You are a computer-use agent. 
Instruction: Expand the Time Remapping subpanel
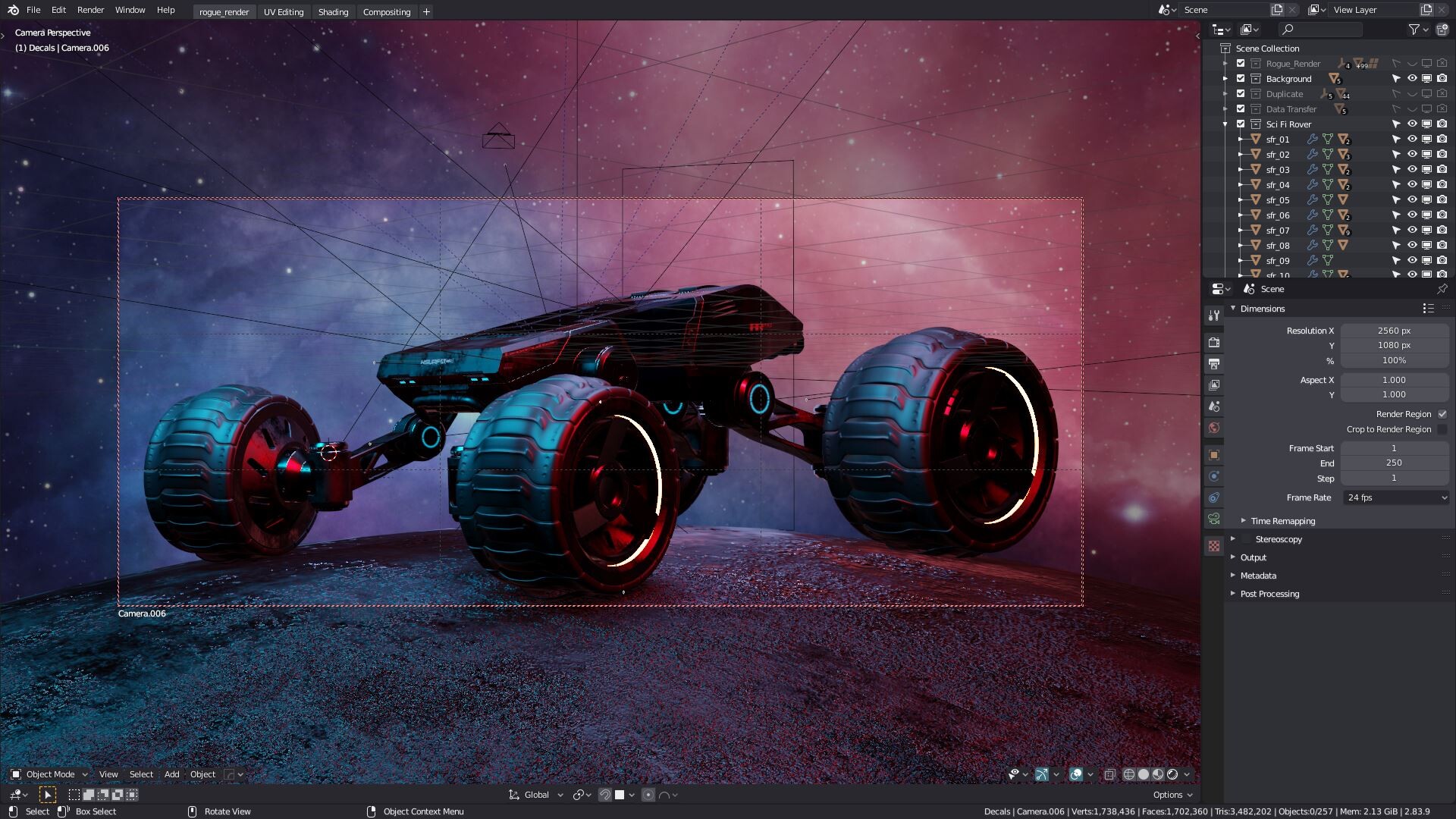1244,521
